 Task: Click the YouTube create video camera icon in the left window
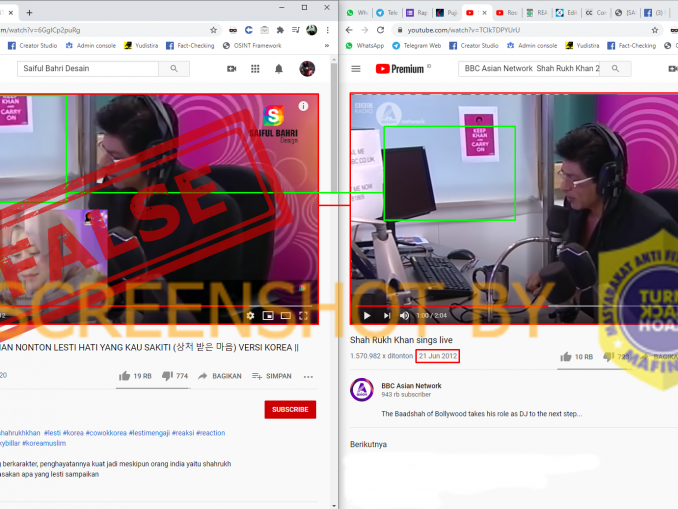(232, 69)
